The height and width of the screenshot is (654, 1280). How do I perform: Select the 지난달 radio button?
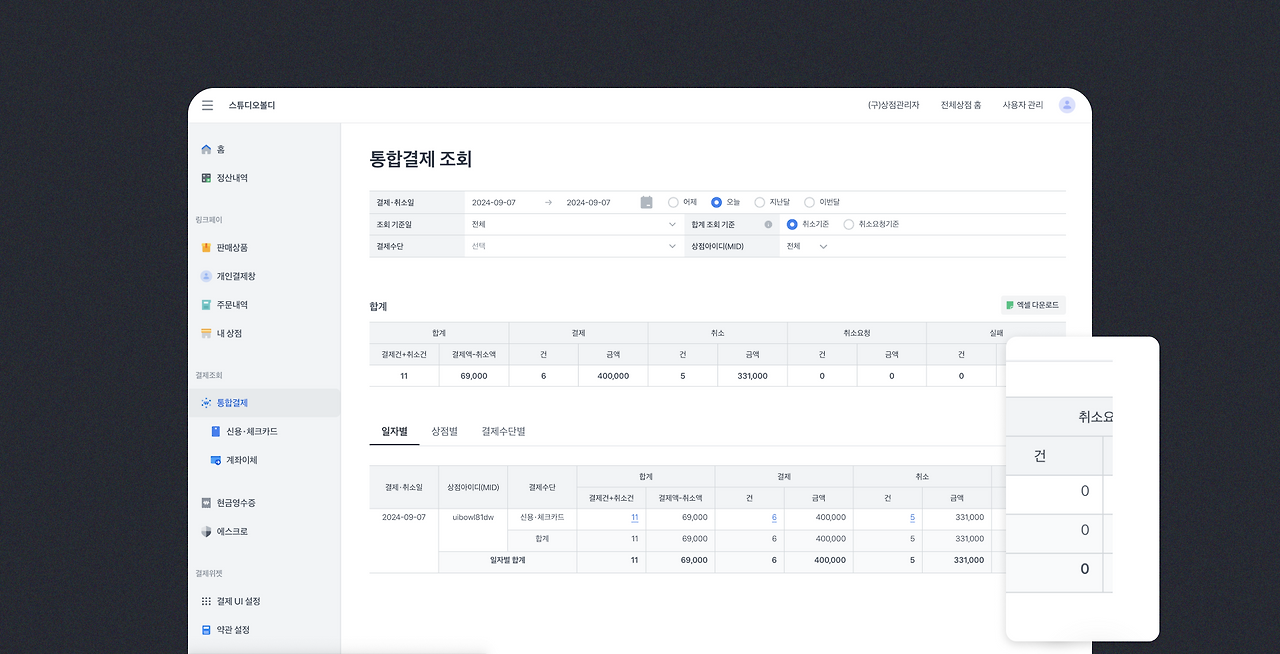coord(759,202)
